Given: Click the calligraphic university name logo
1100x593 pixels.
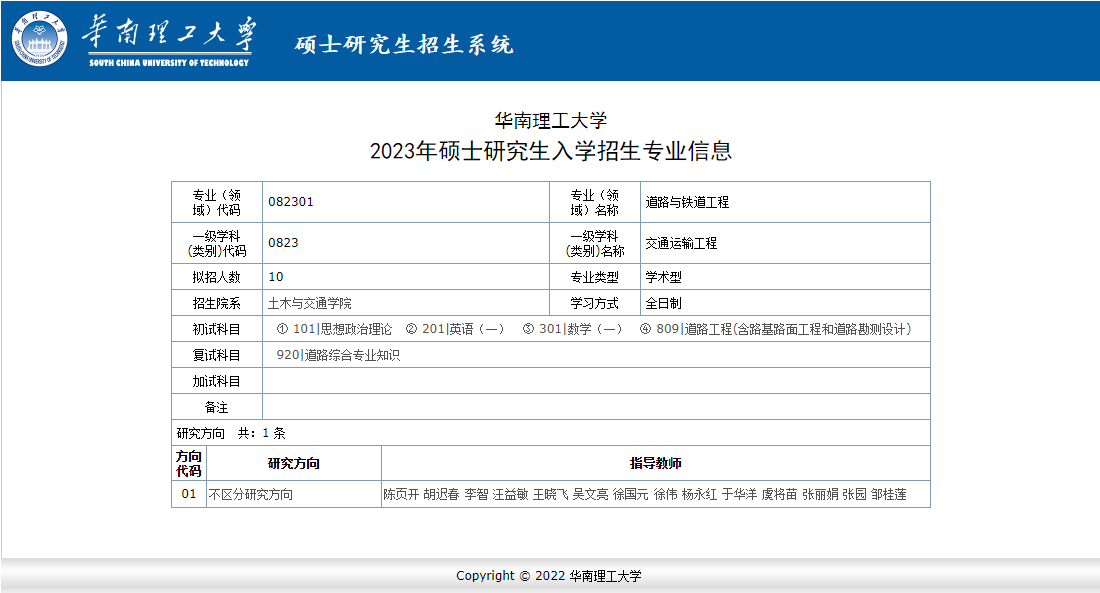Looking at the screenshot, I should pos(169,41).
